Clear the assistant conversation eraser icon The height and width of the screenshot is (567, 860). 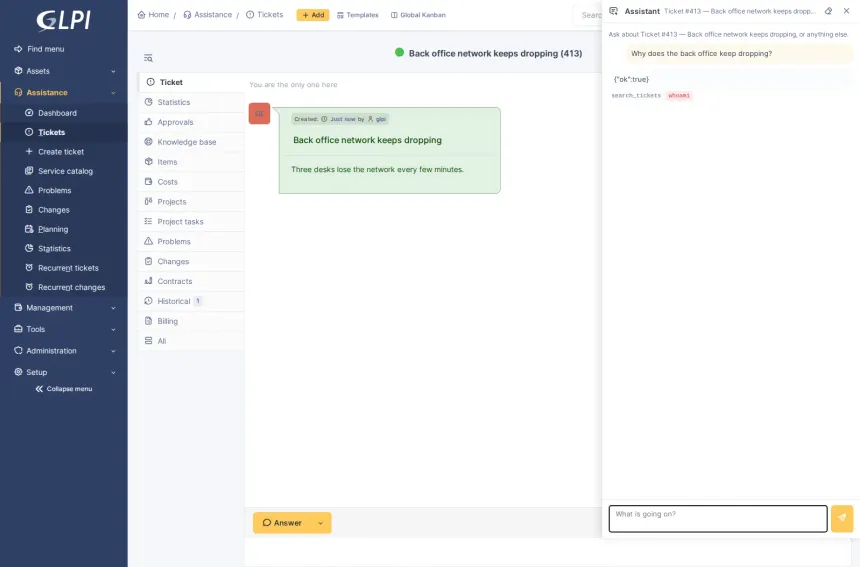tap(828, 11)
